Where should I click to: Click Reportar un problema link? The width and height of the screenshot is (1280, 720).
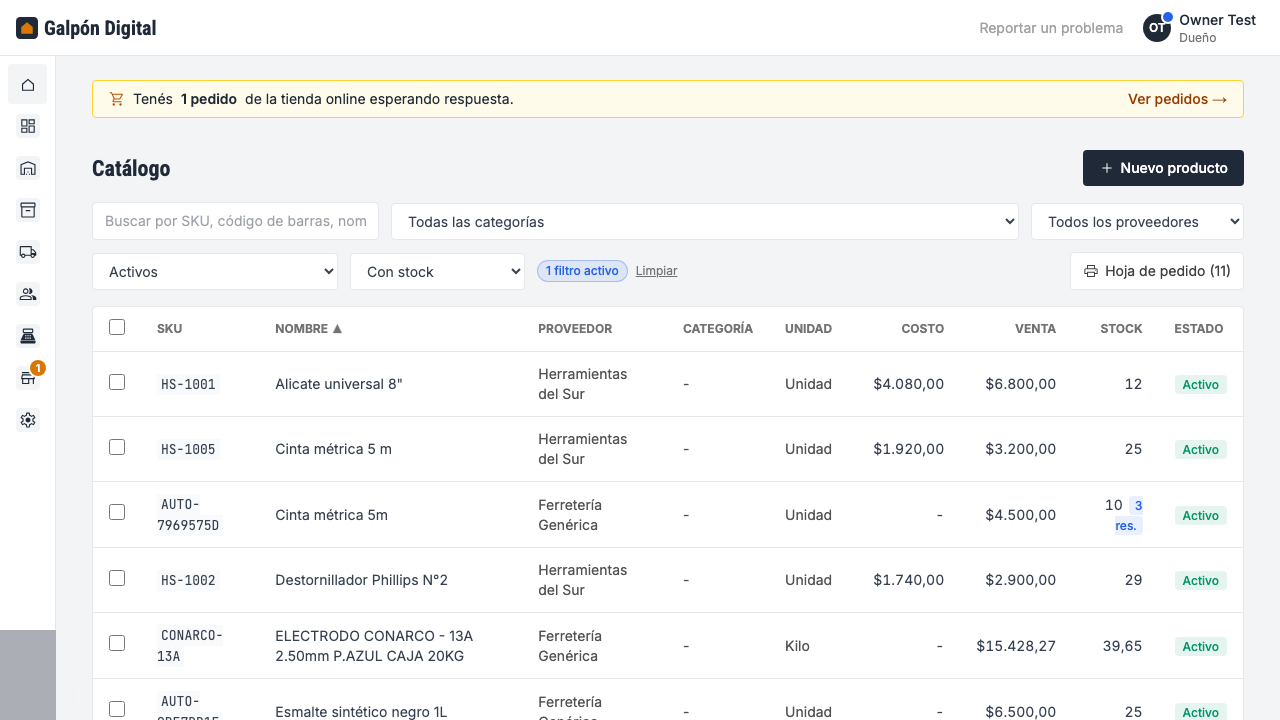click(1051, 28)
